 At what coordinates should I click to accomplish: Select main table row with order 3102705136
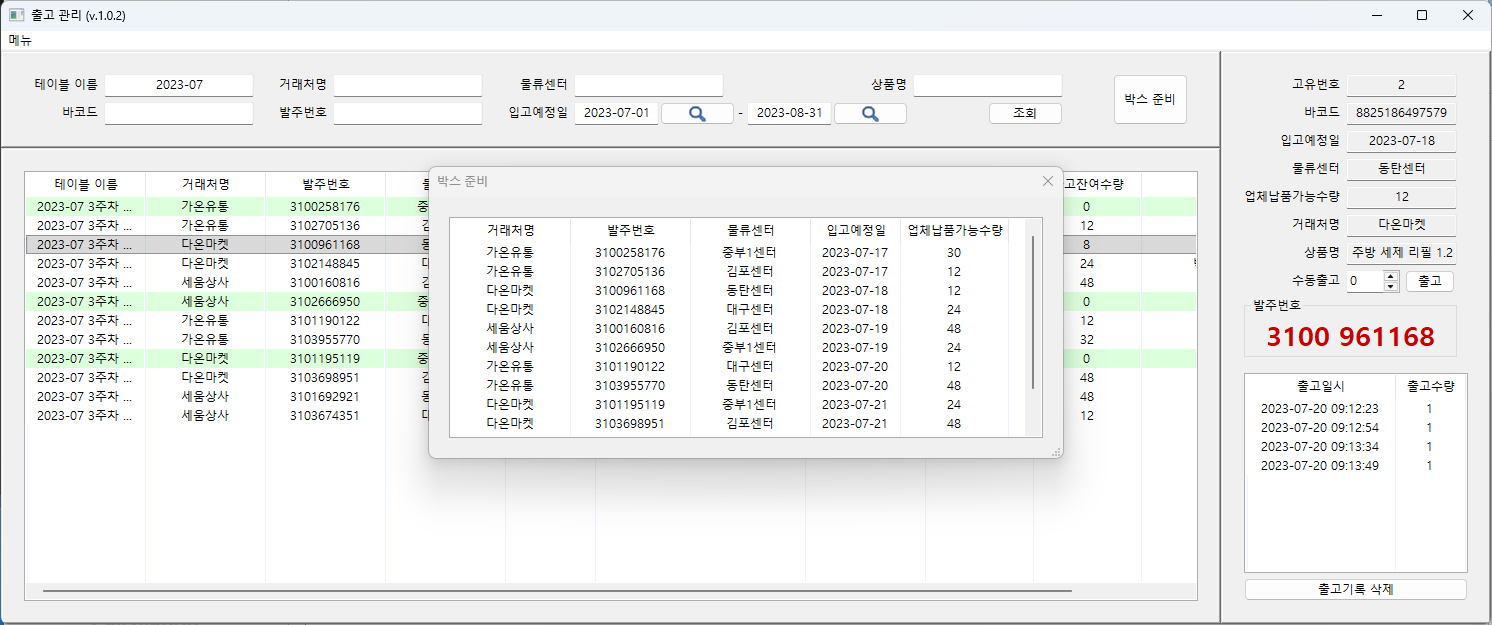point(611,225)
